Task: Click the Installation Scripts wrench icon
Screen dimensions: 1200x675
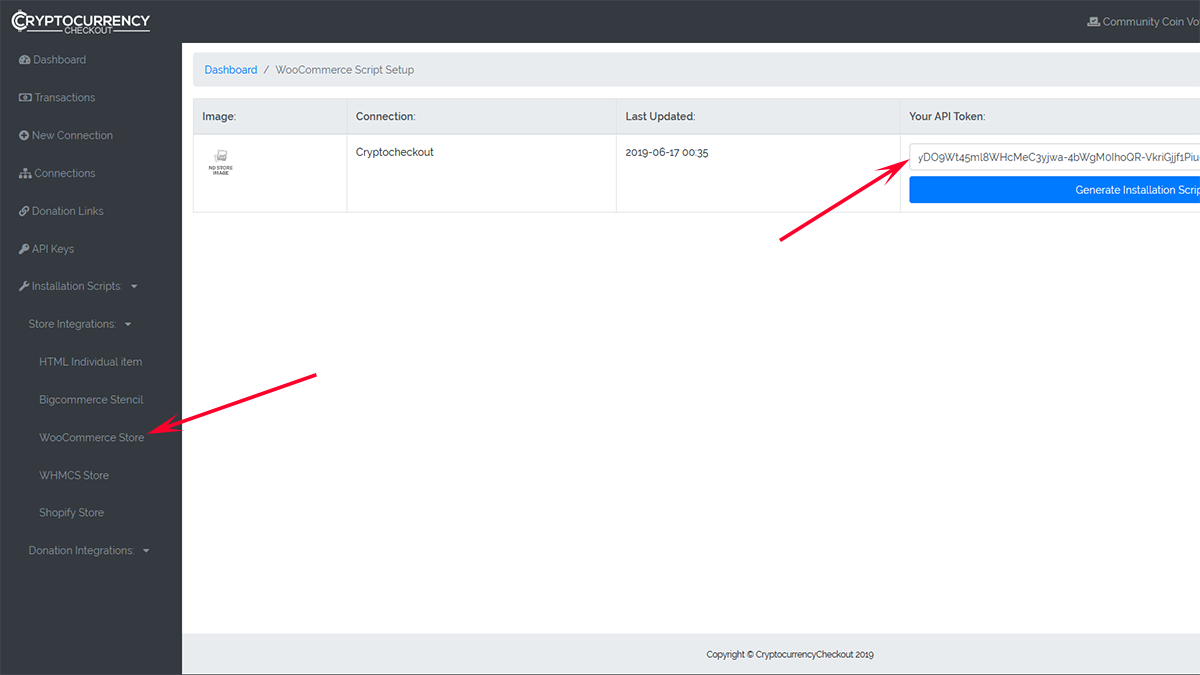Action: (x=24, y=287)
